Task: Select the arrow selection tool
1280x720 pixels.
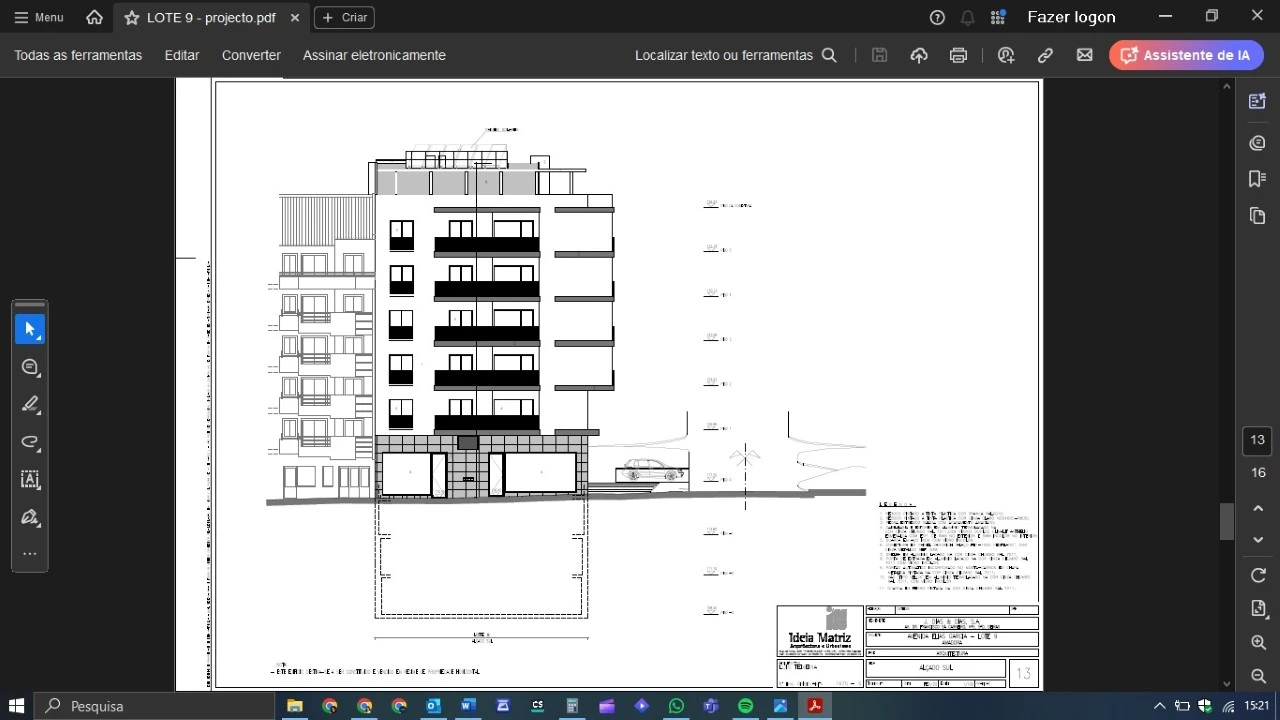Action: click(x=30, y=329)
